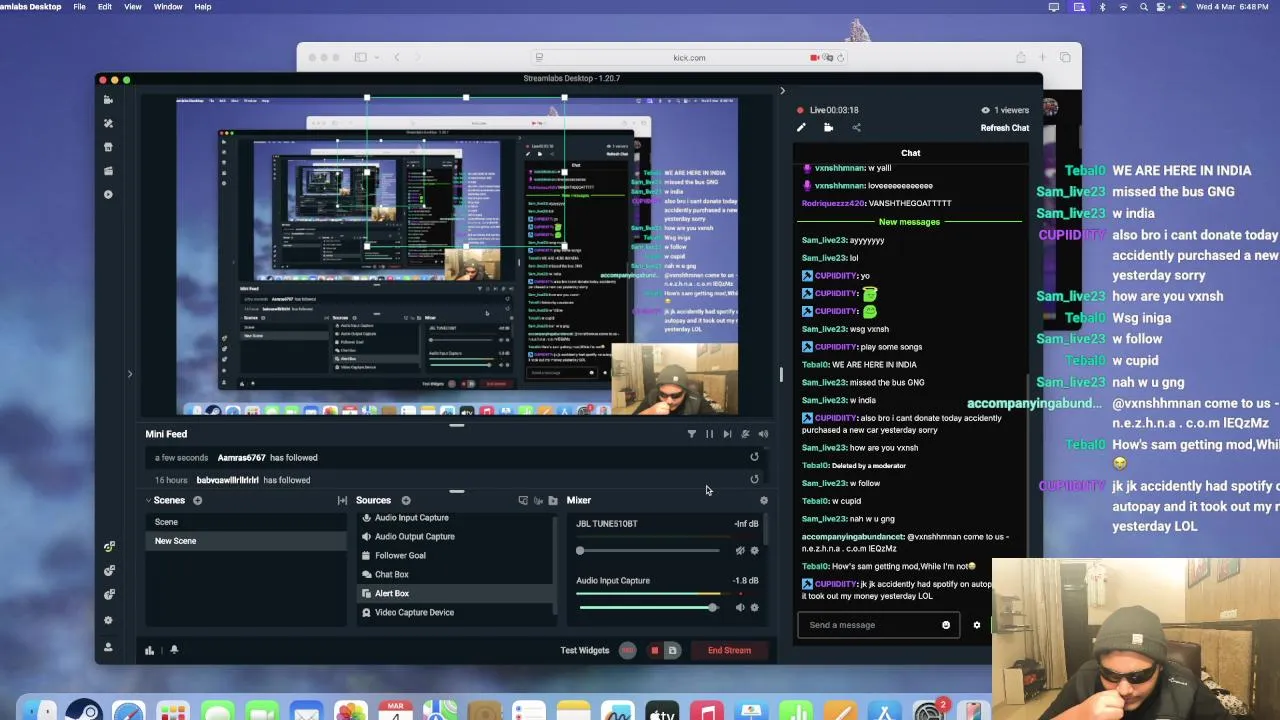Open scene transitions icon beside Scenes

pyautogui.click(x=342, y=500)
